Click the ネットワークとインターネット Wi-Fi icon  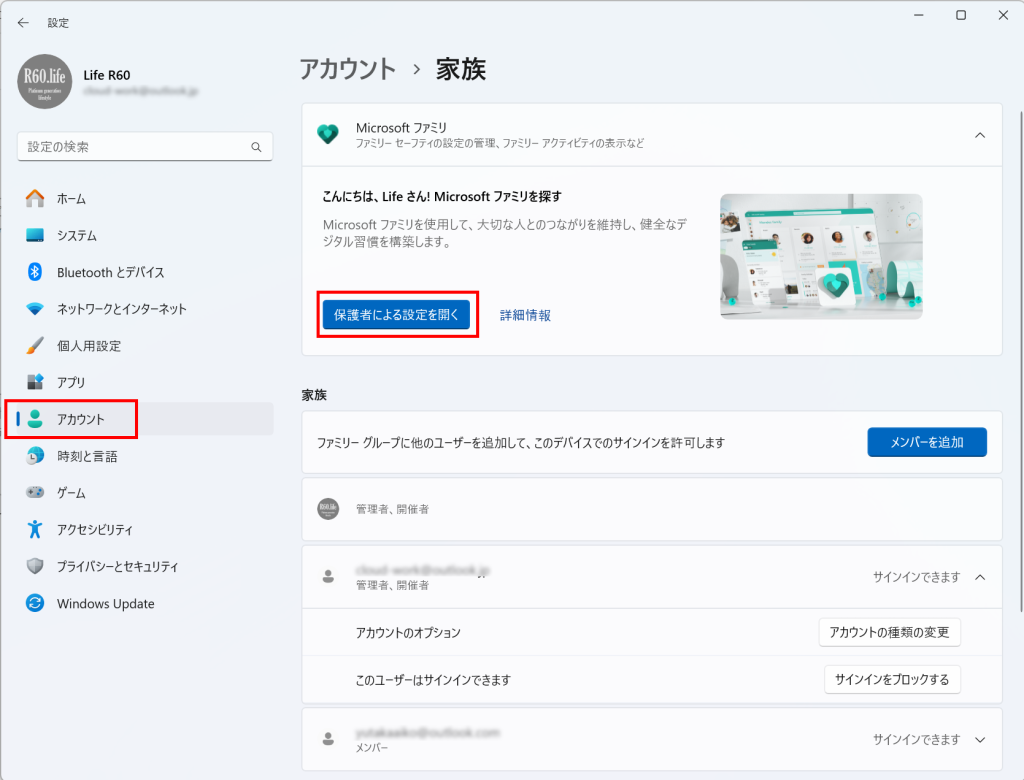coord(35,309)
